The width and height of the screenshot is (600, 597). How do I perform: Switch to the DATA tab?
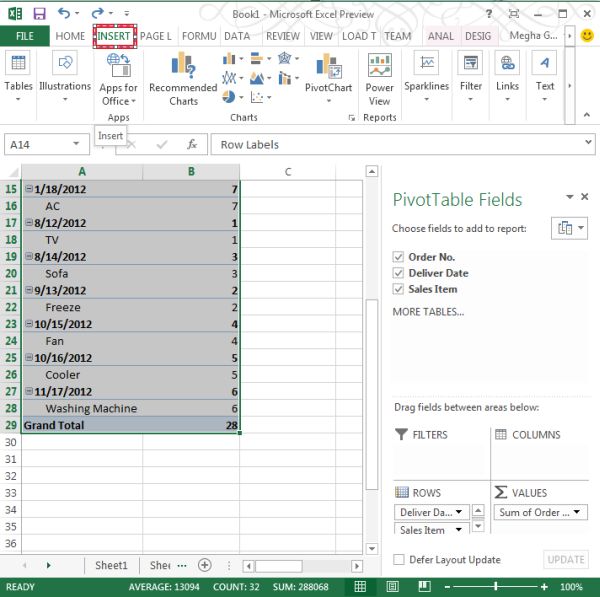(x=237, y=36)
